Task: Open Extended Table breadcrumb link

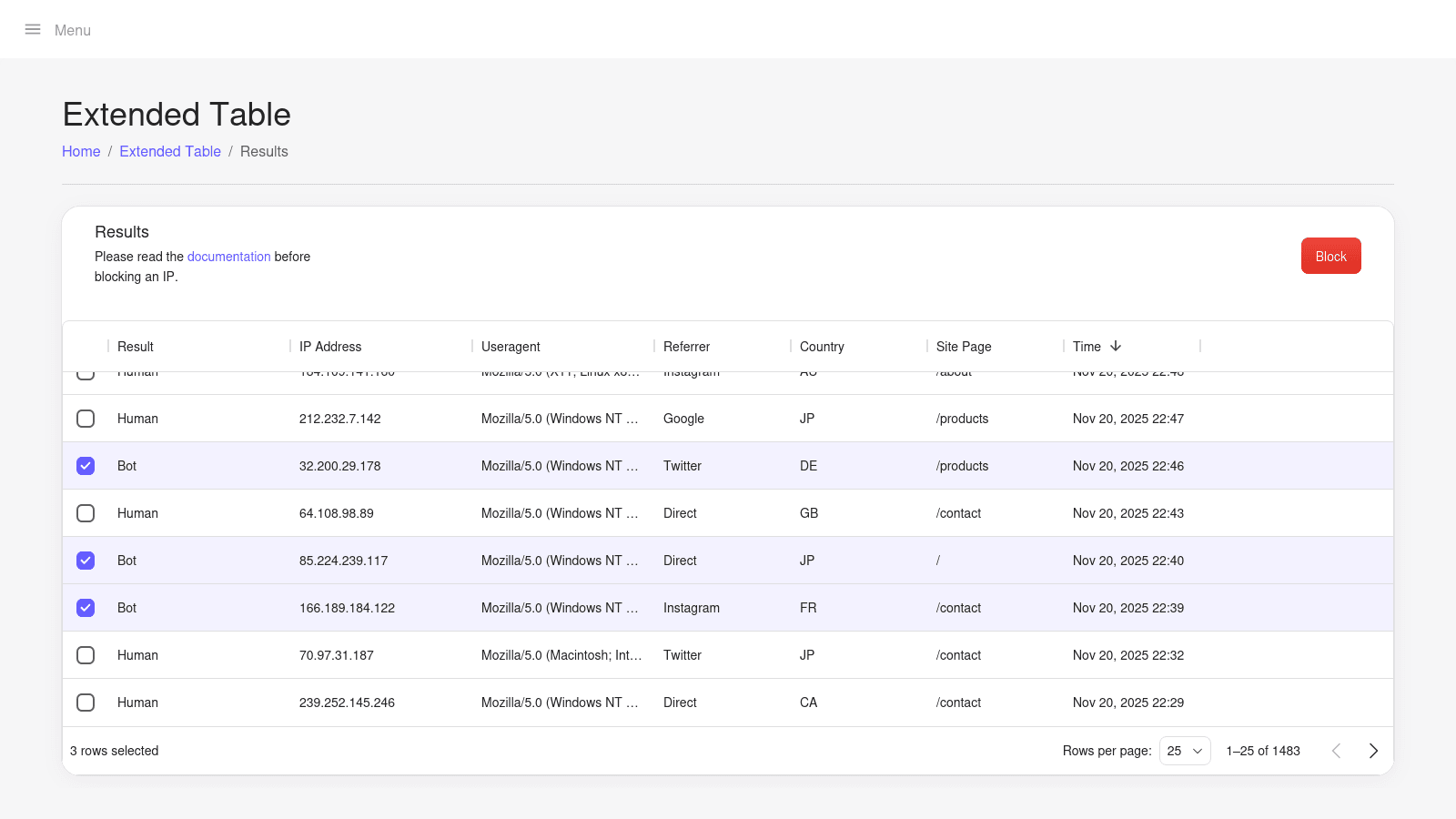Action: coord(170,151)
